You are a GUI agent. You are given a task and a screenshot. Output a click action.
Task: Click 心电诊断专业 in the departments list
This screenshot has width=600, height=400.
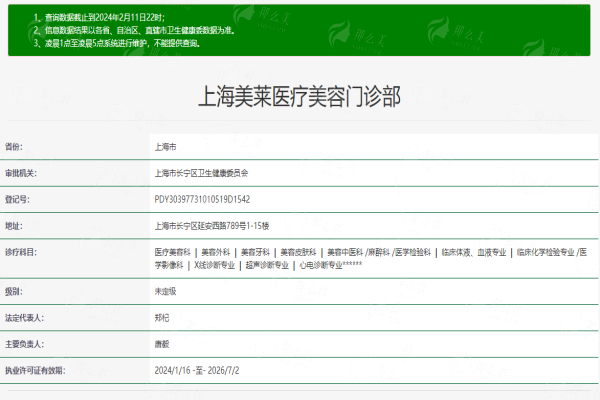pos(321,265)
